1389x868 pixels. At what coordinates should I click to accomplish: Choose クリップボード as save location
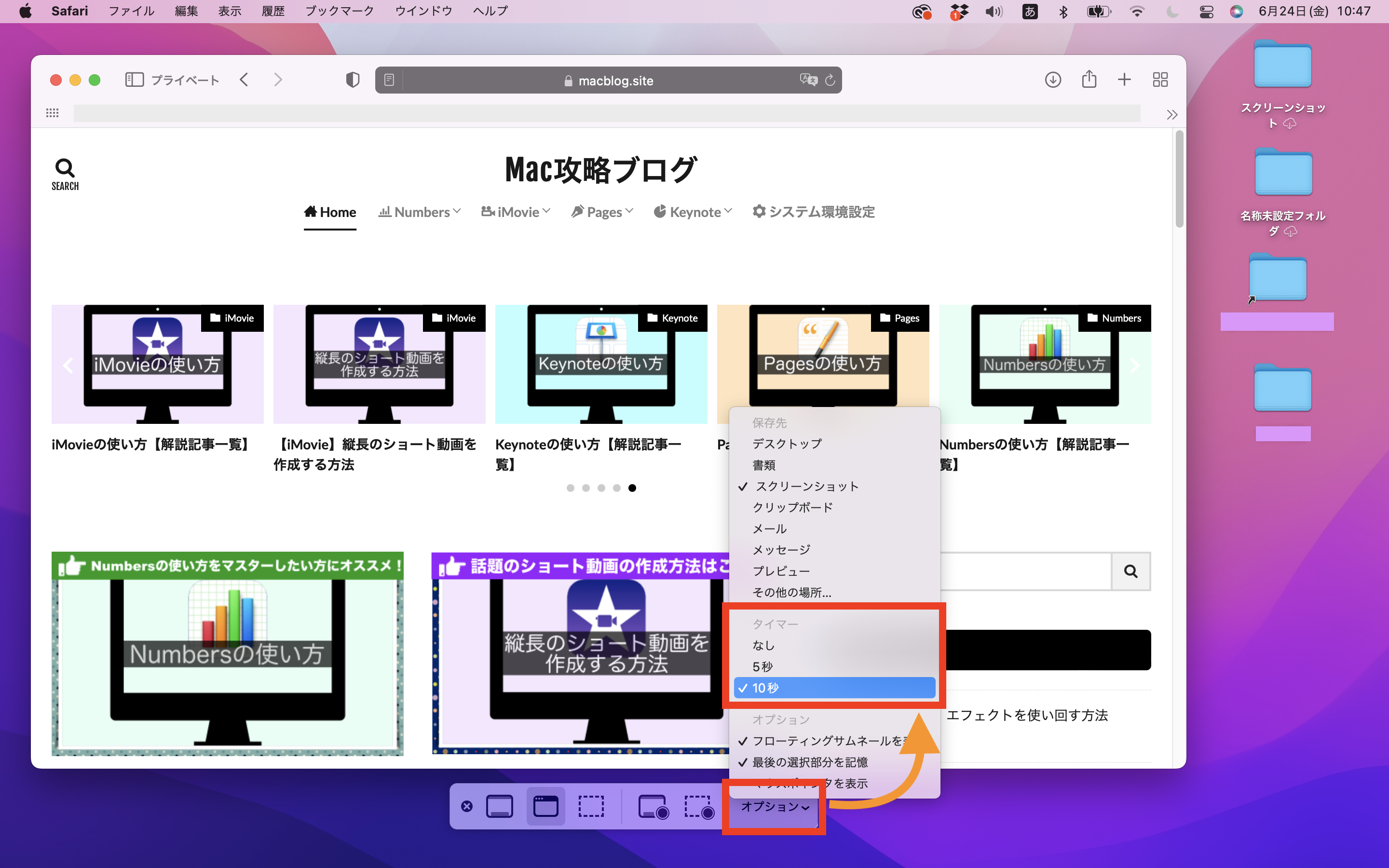[834, 507]
